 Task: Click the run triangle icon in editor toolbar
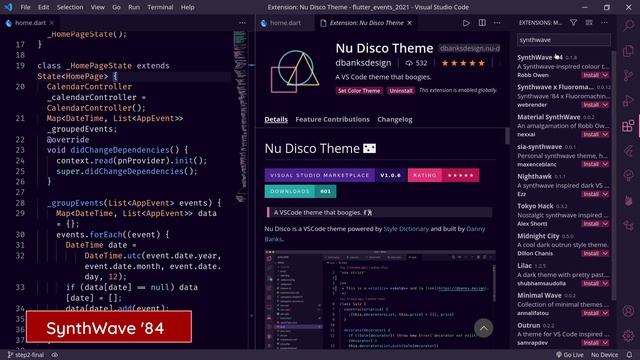(466, 23)
